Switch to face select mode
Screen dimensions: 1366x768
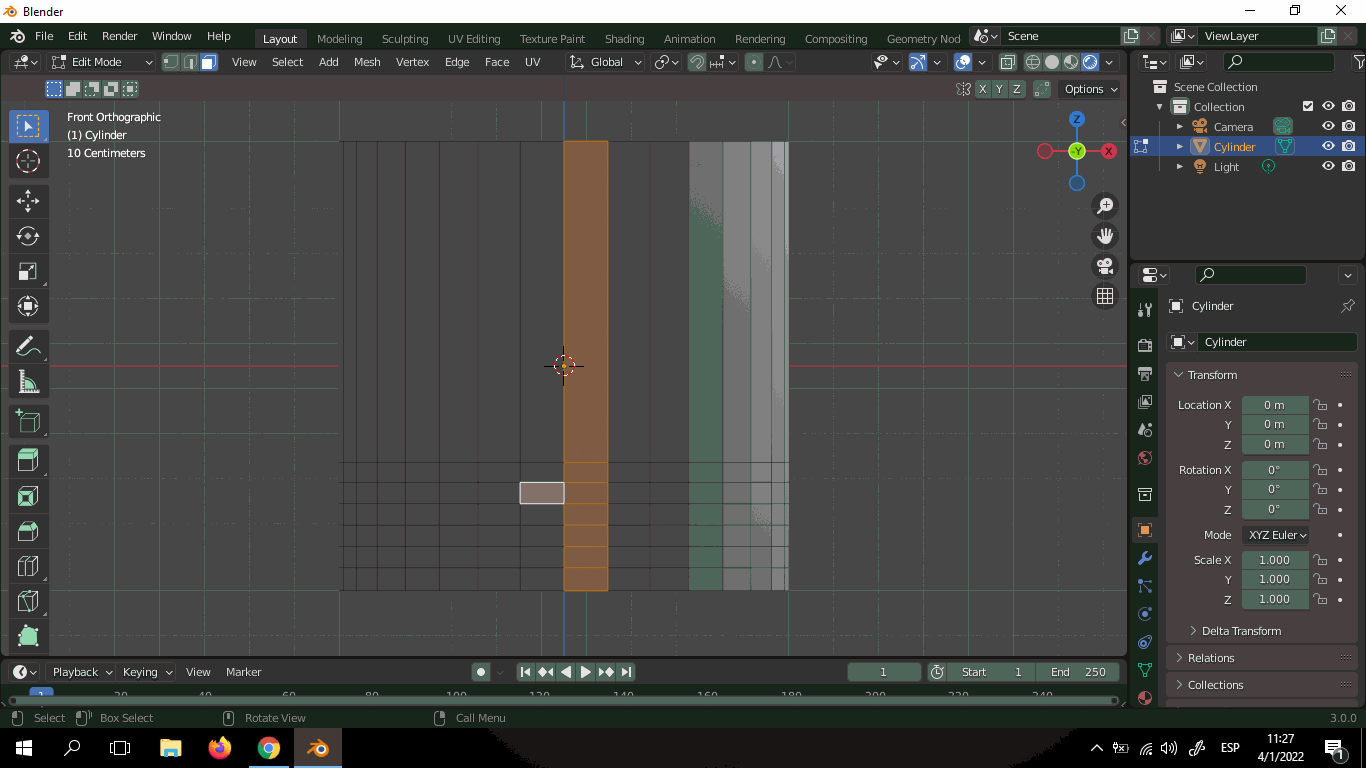(x=208, y=62)
